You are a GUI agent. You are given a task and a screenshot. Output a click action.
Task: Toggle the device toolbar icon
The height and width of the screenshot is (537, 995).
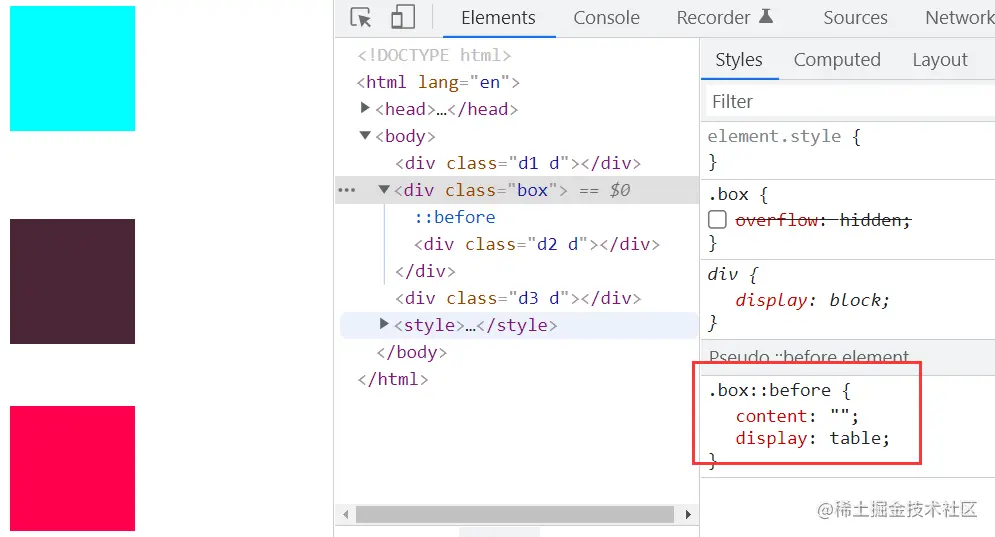coord(403,17)
